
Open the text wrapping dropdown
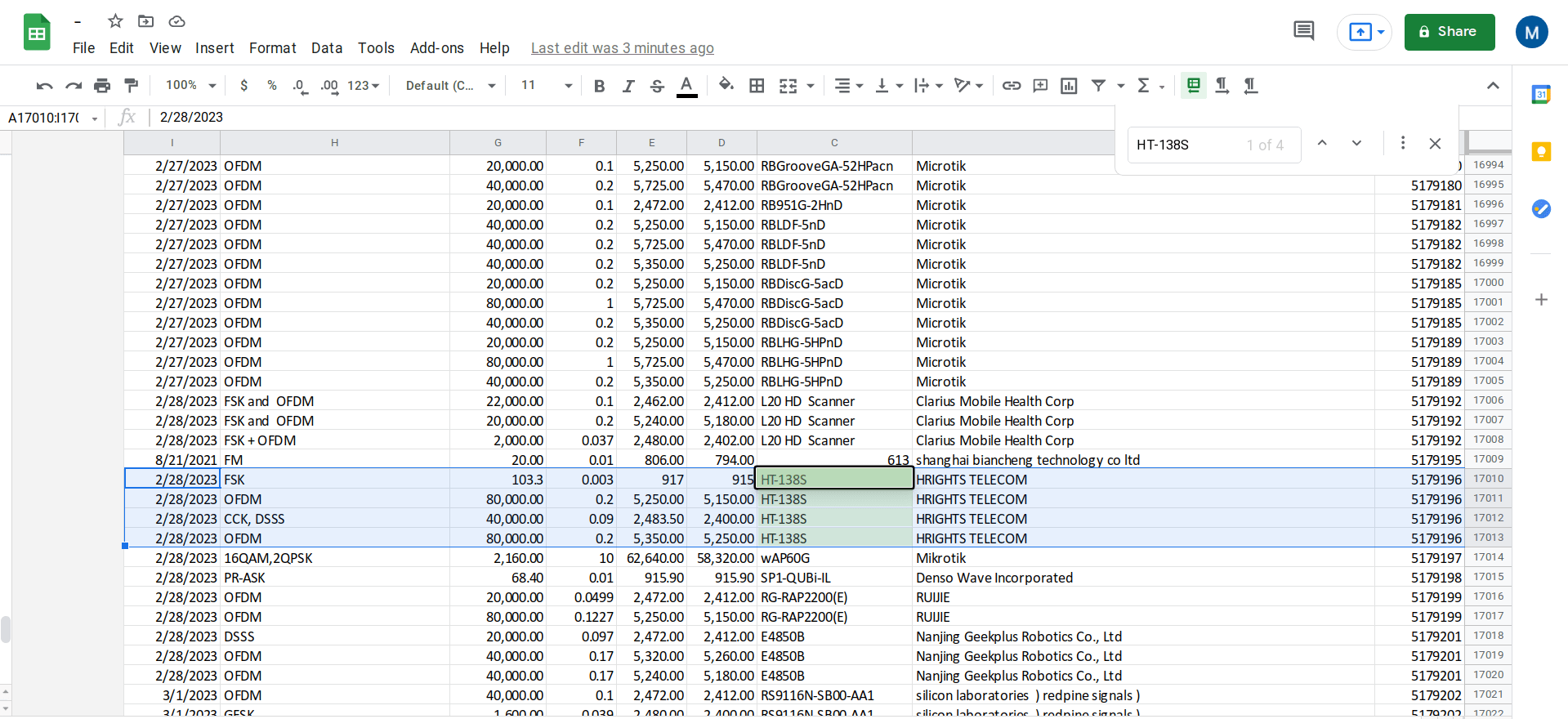(x=928, y=86)
